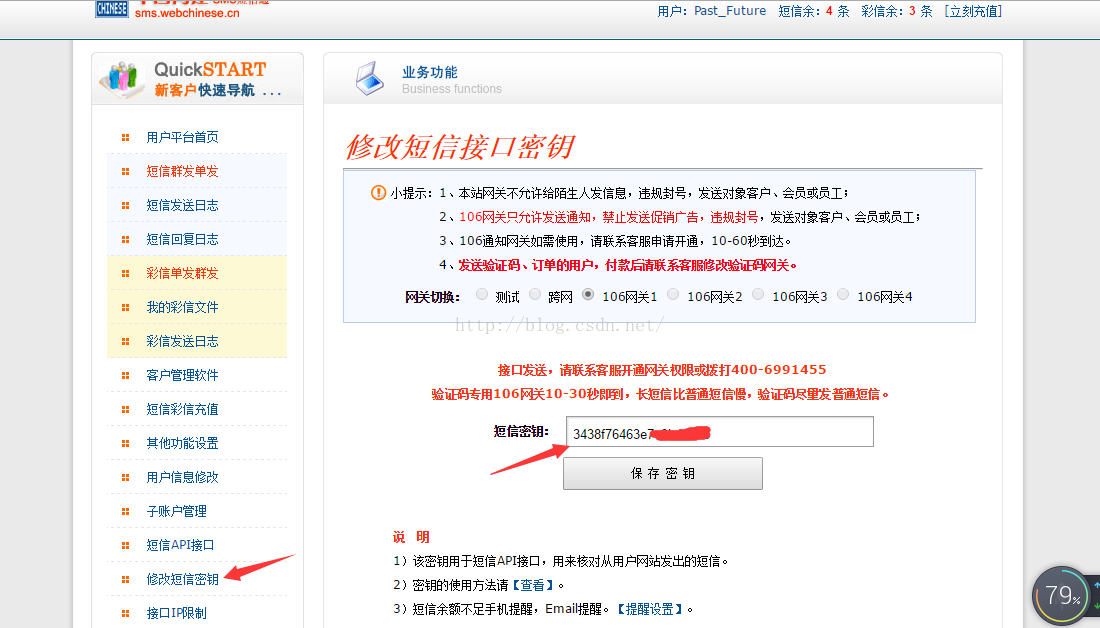1100x628 pixels.
Task: Go to 短信彩信充值 page
Action: [182, 410]
